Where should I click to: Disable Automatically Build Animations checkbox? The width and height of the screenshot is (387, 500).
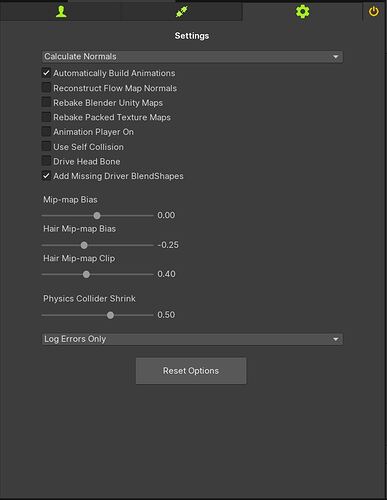click(46, 73)
